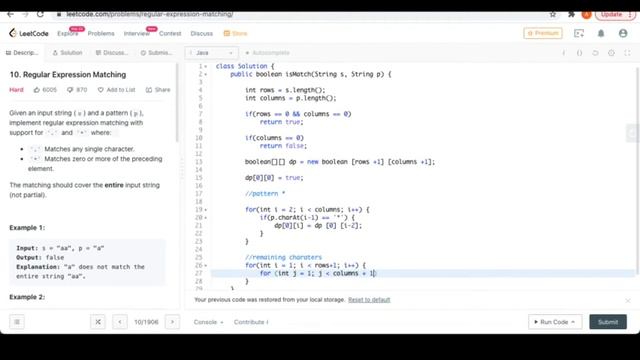Click the Example 1 input code block

(87, 262)
